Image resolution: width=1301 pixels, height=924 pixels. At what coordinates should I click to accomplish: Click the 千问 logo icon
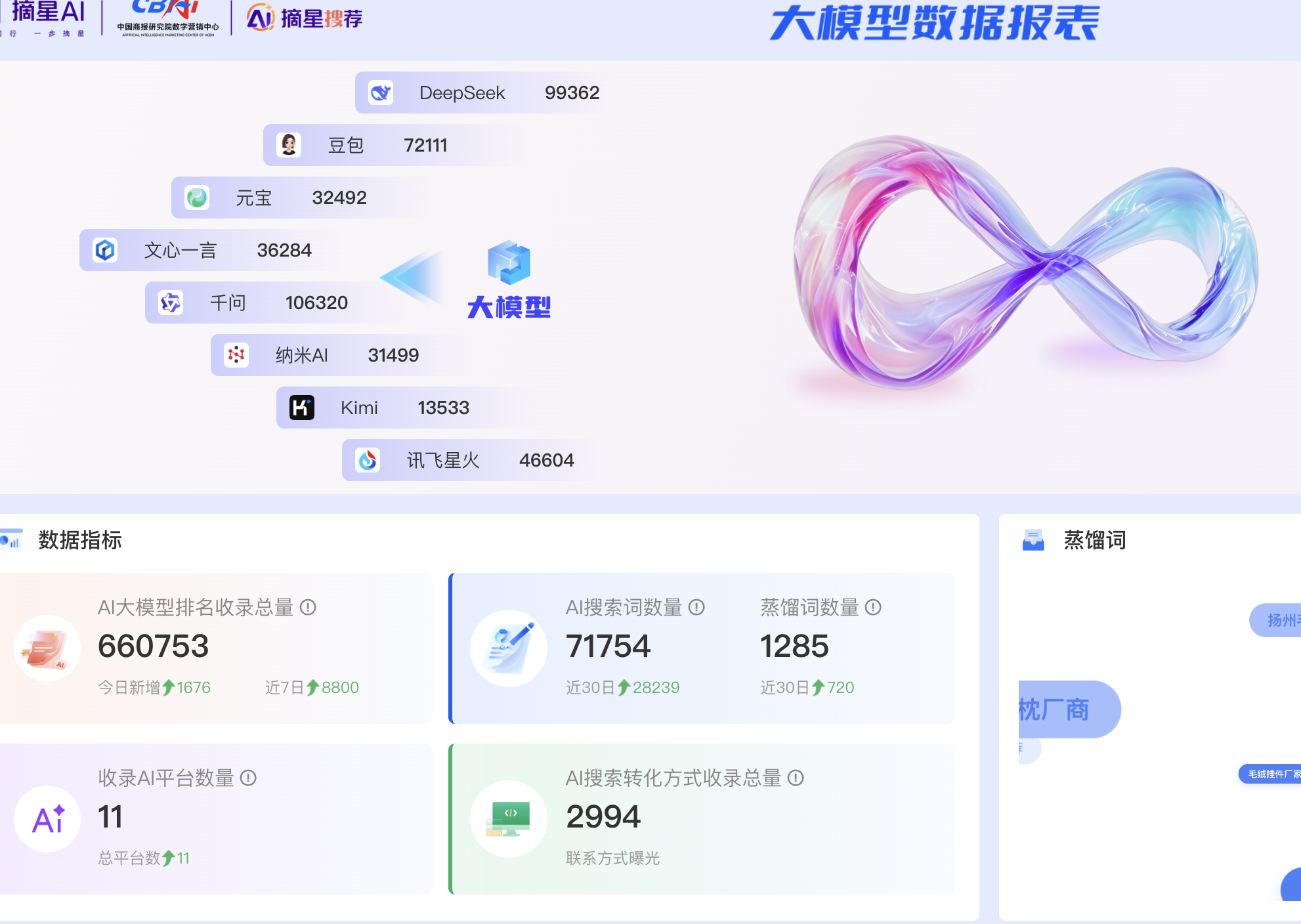click(x=171, y=303)
